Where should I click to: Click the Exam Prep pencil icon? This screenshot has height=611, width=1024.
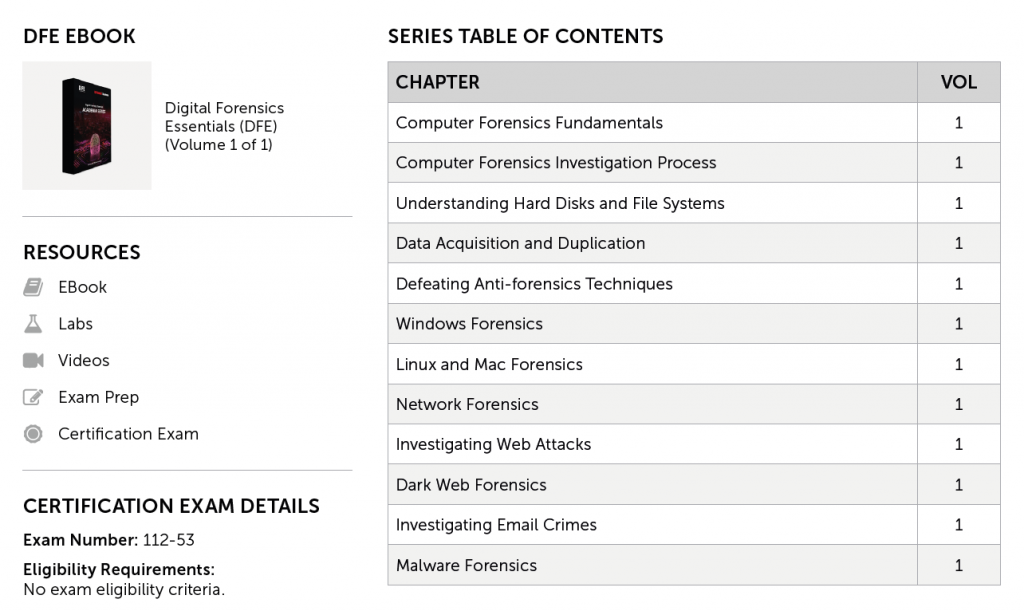(x=33, y=397)
